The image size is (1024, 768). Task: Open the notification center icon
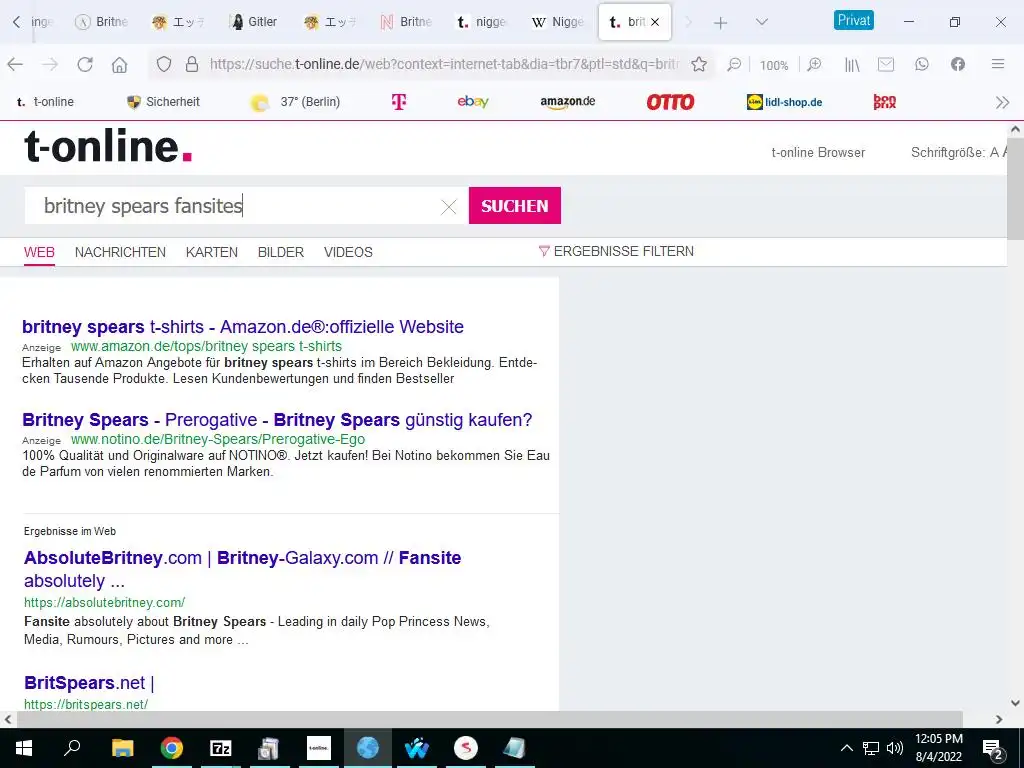tap(993, 749)
